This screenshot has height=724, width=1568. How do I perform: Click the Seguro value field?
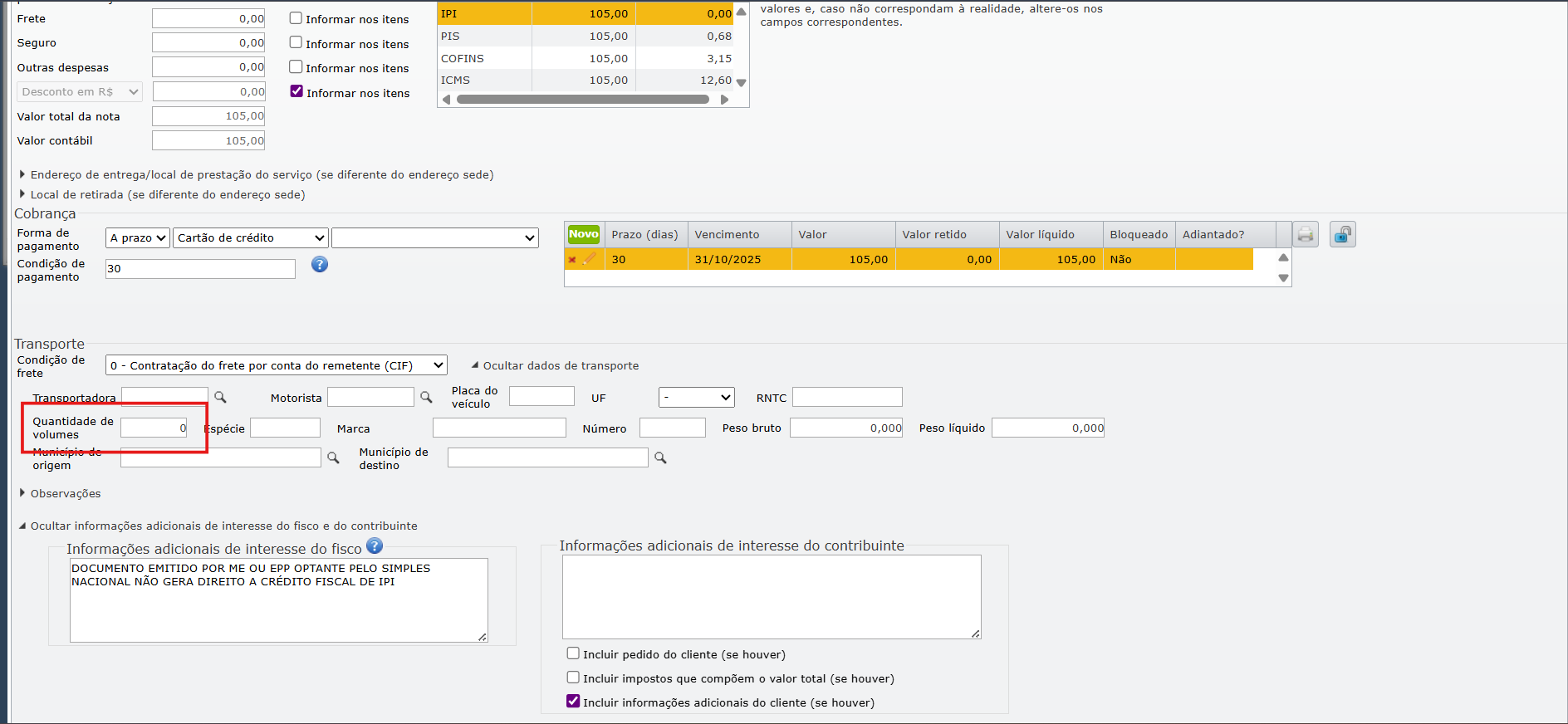click(208, 42)
